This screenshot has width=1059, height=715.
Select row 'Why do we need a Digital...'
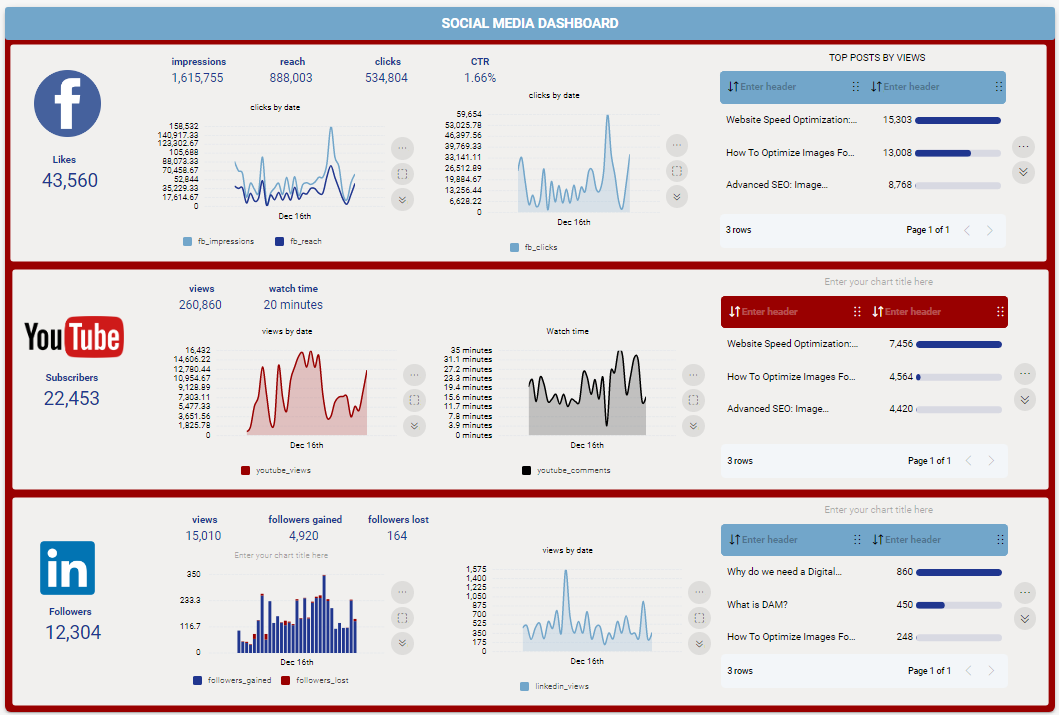pyautogui.click(x=864, y=571)
